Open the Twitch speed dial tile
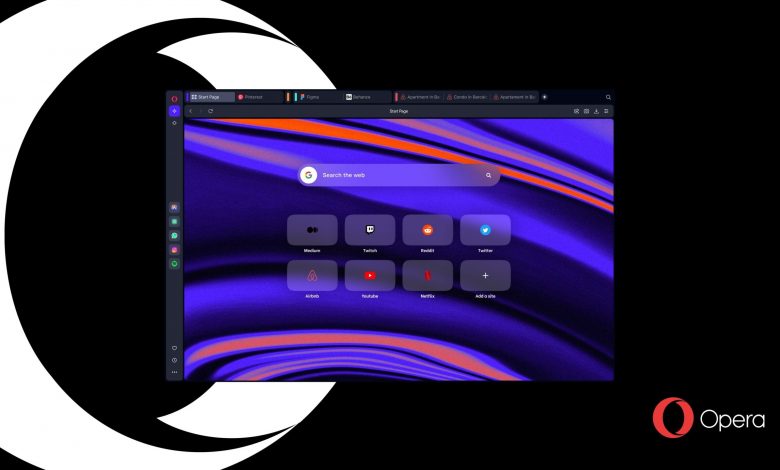This screenshot has height=470, width=780. point(370,230)
